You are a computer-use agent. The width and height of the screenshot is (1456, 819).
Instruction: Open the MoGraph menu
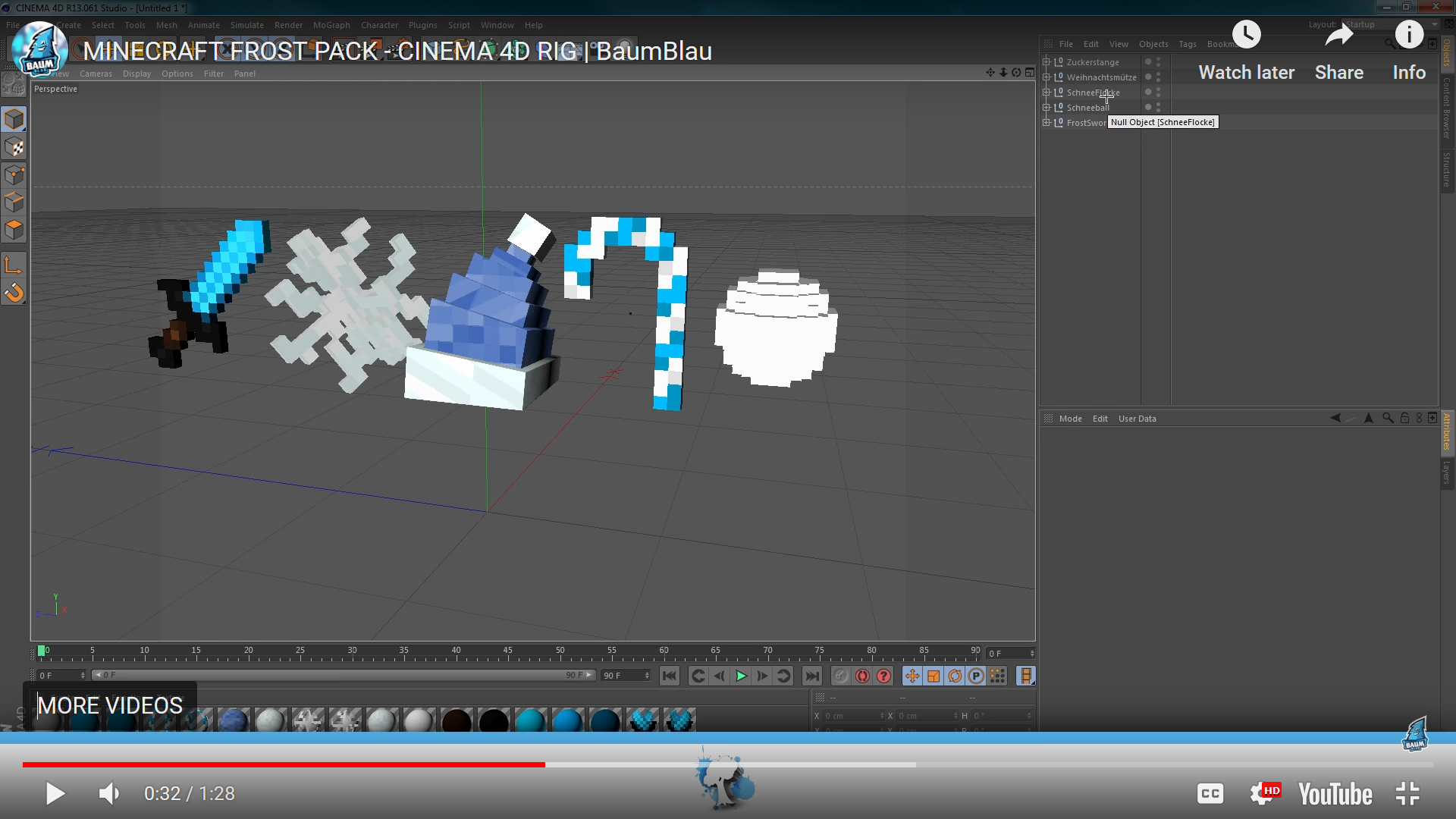click(331, 25)
